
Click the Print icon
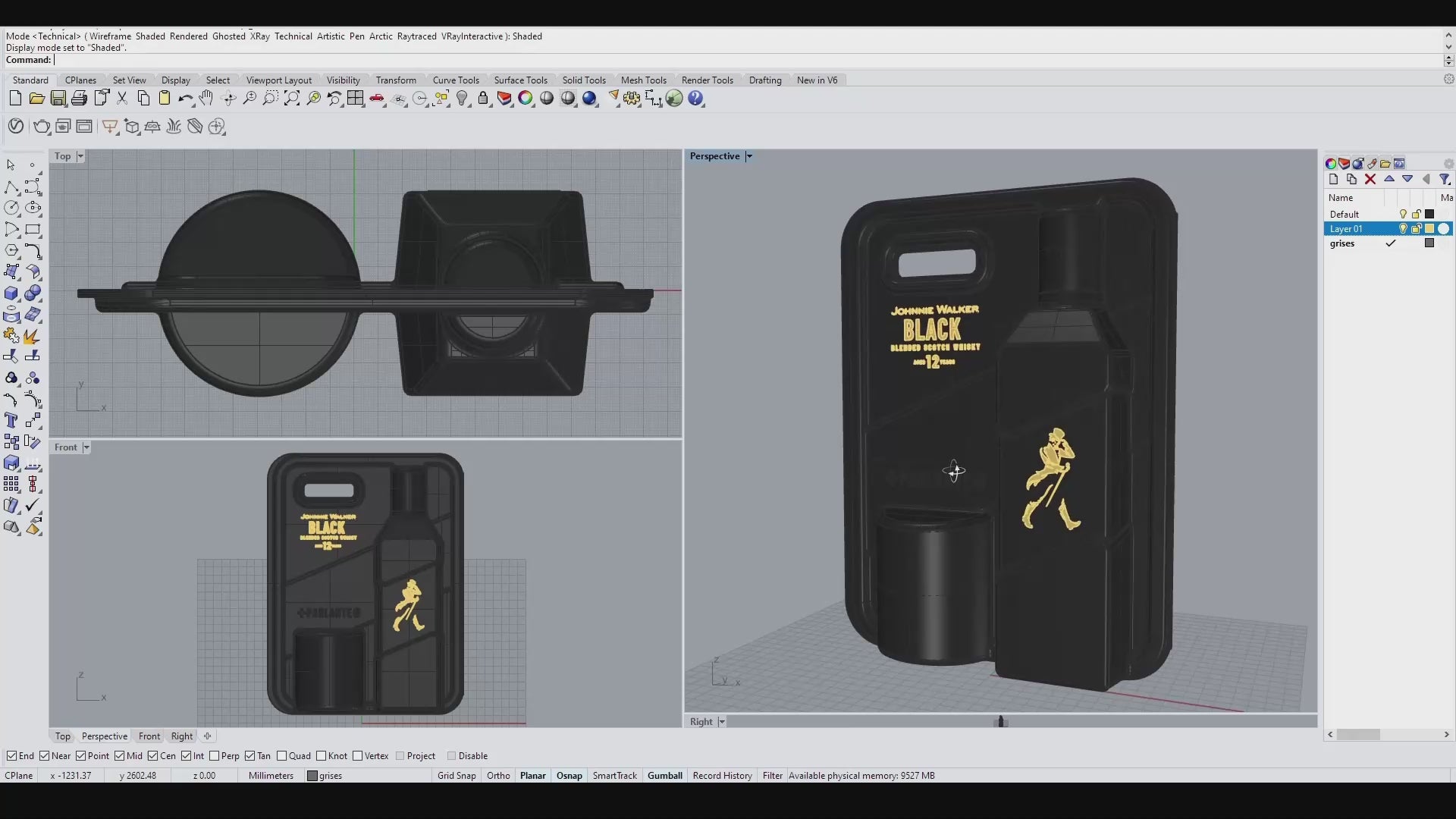click(x=79, y=98)
